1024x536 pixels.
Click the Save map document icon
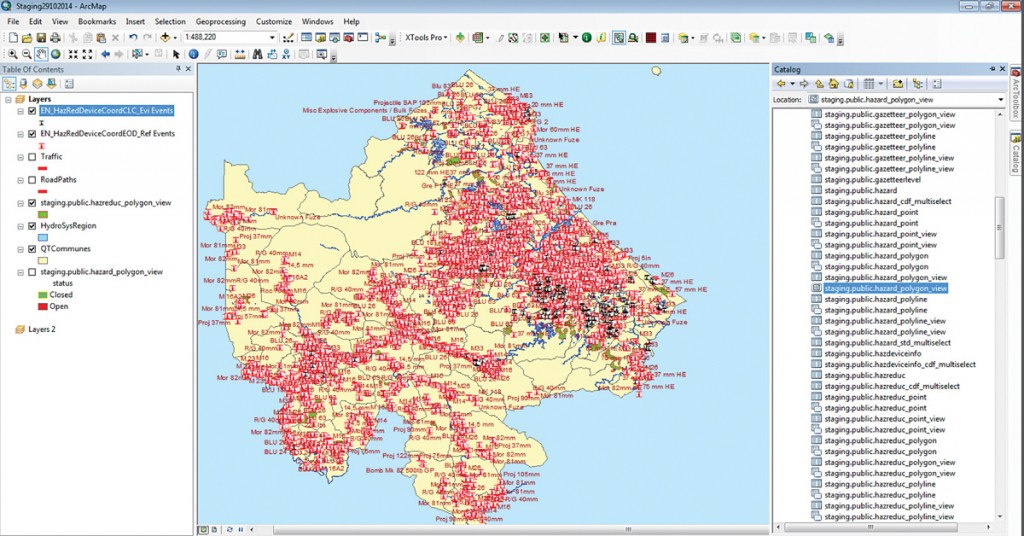coord(41,37)
